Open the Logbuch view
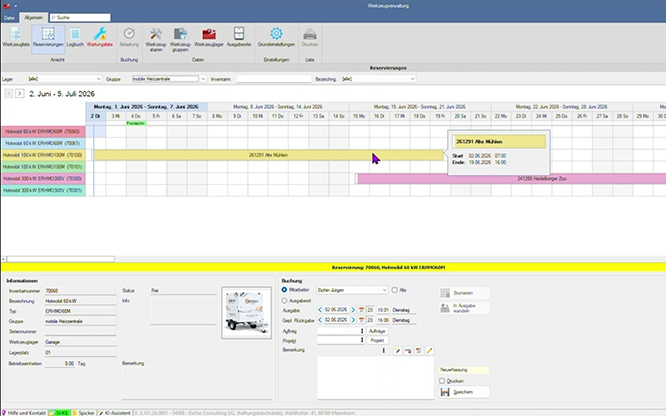 [75, 37]
